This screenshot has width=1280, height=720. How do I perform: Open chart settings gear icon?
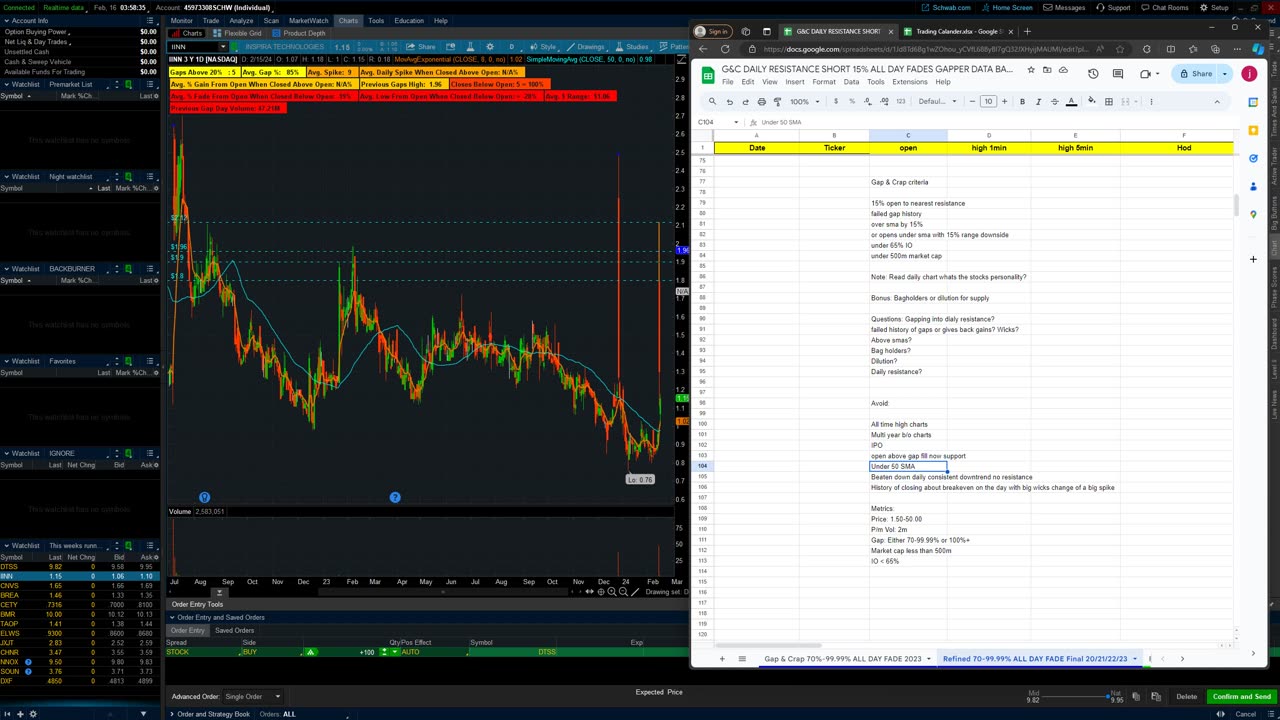pos(489,47)
